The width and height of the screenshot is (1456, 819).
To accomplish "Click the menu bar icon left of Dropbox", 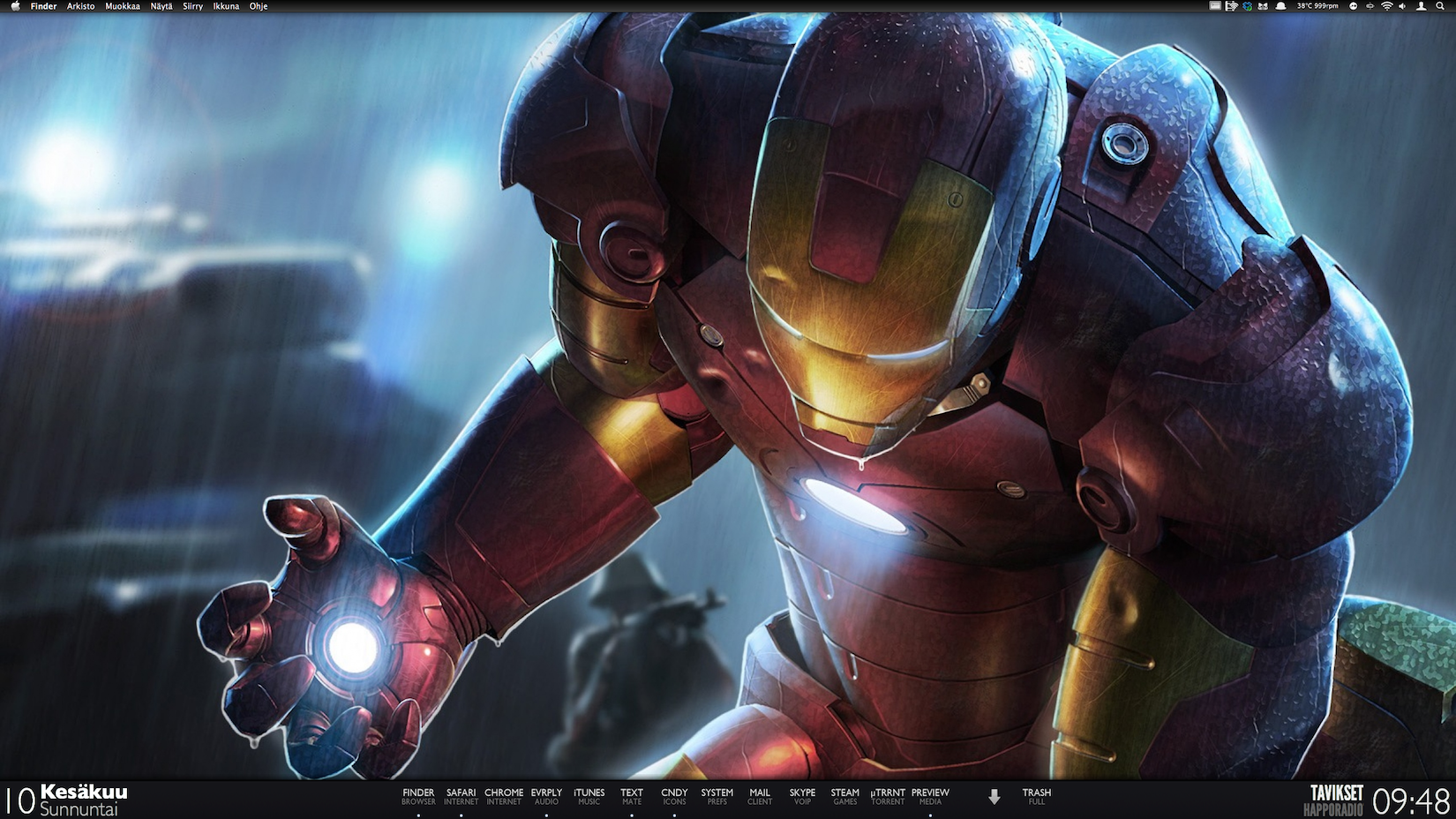I will (1232, 6).
